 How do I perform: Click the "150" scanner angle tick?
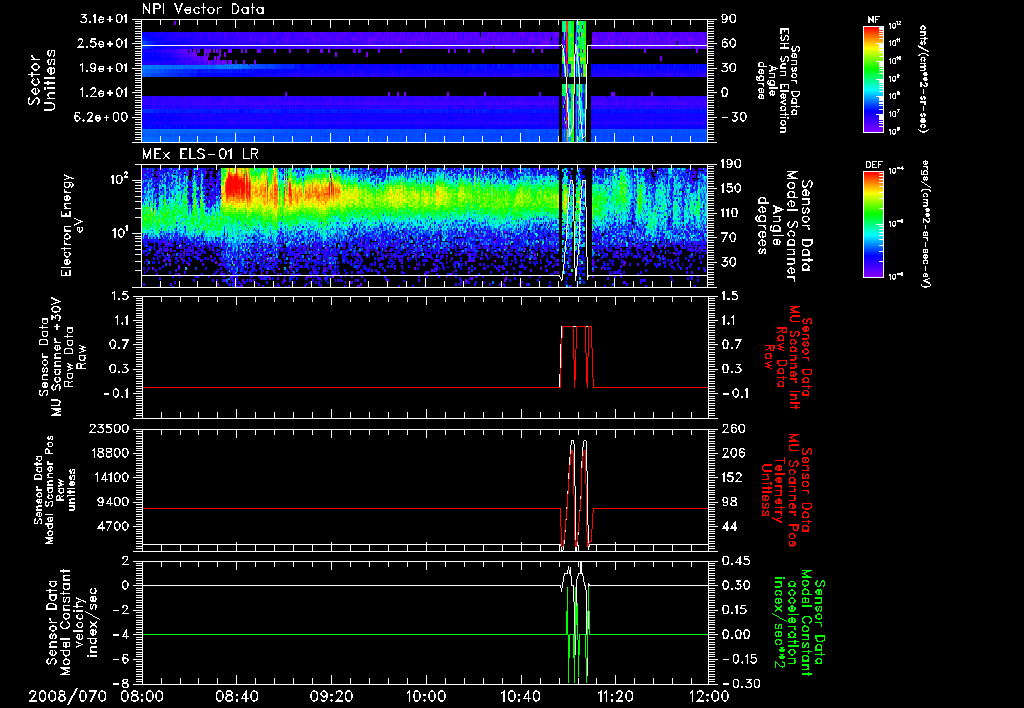pyautogui.click(x=731, y=189)
